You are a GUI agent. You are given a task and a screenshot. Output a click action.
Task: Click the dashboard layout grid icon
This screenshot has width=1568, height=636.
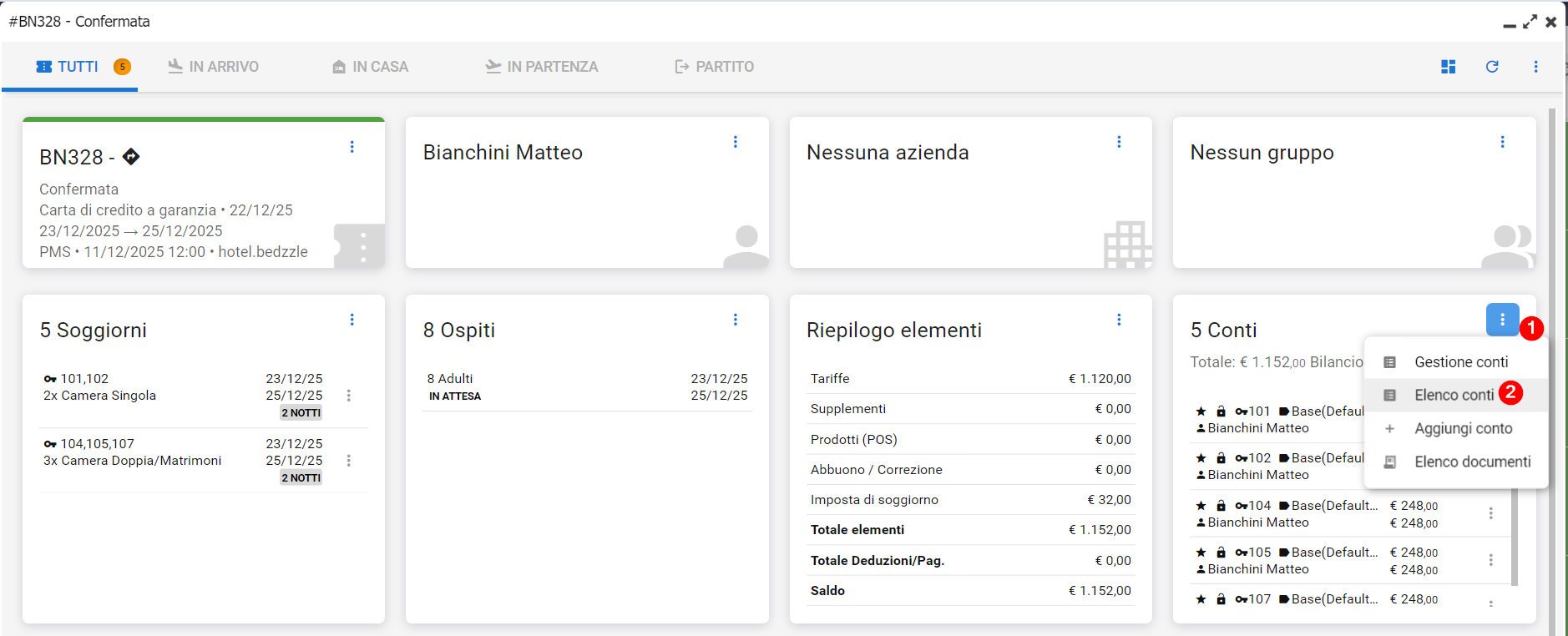(1449, 67)
